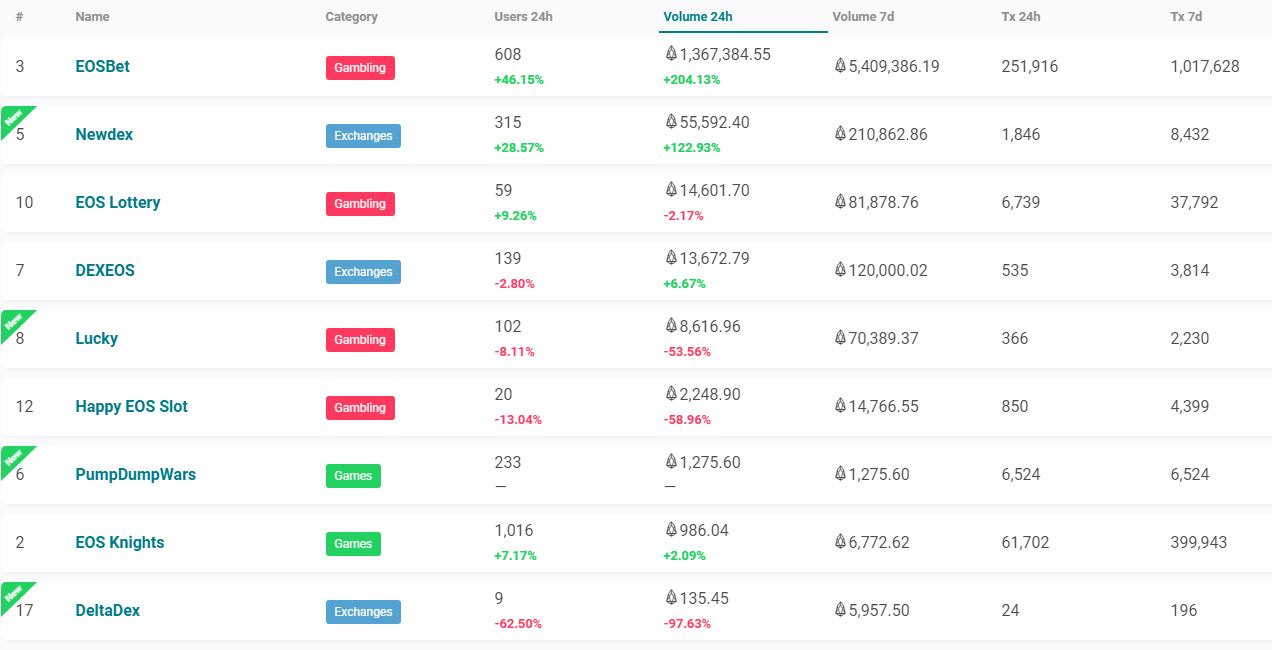Click the New ribbon badge on Lucky row
Image resolution: width=1272 pixels, height=650 pixels.
click(14, 322)
